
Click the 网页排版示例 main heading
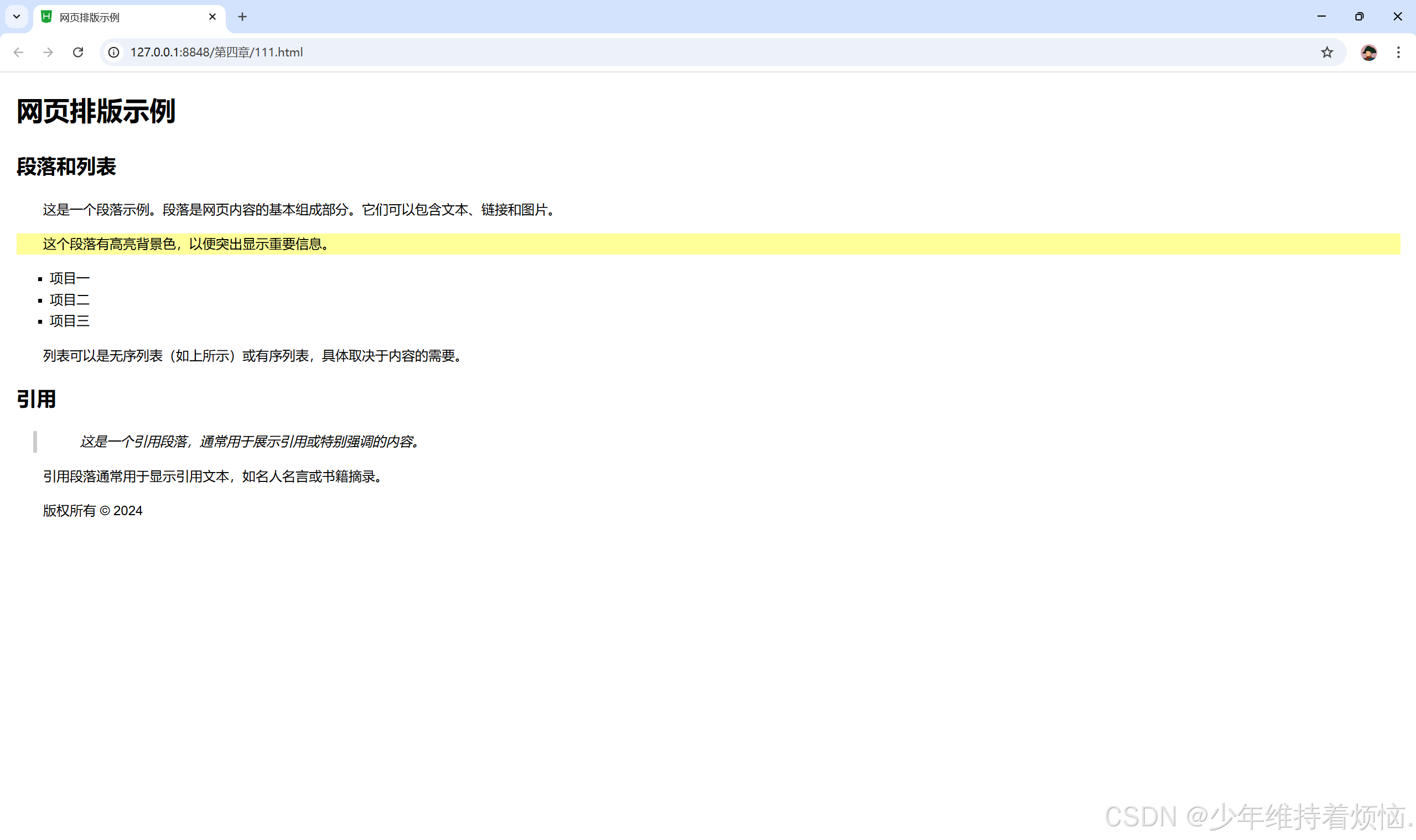click(x=96, y=111)
